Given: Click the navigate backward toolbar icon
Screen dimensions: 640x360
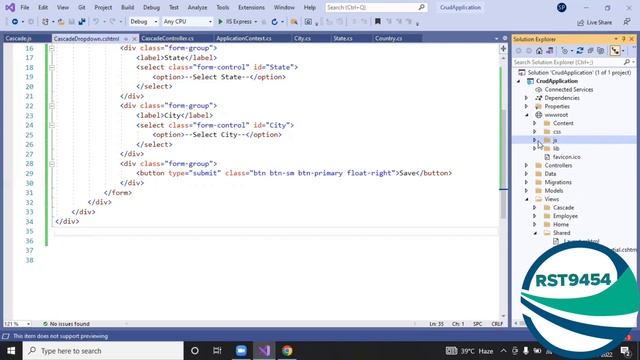Looking at the screenshot, I should [x=15, y=22].
